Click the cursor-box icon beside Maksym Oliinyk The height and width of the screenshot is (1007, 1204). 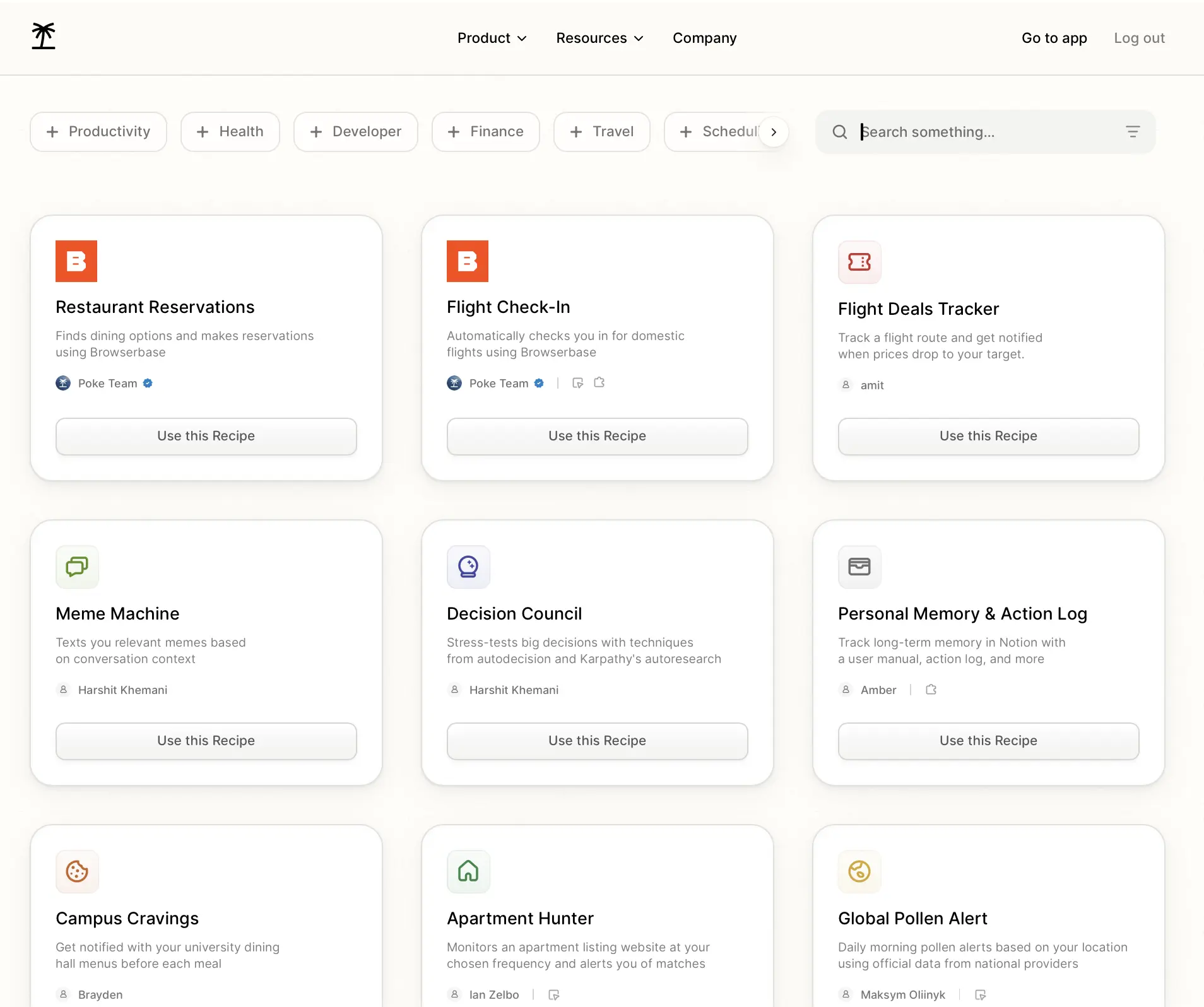pyautogui.click(x=980, y=994)
